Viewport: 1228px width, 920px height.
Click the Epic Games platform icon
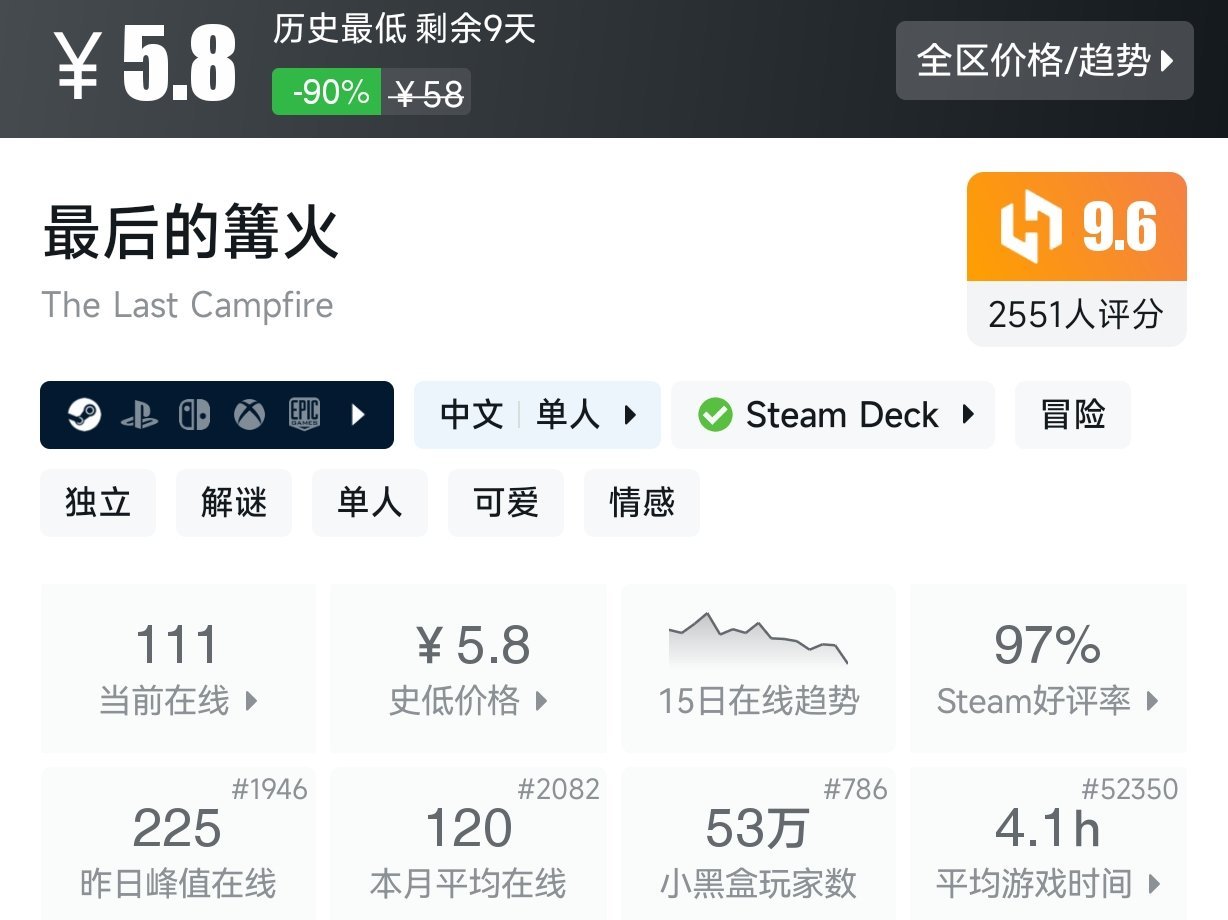click(304, 415)
